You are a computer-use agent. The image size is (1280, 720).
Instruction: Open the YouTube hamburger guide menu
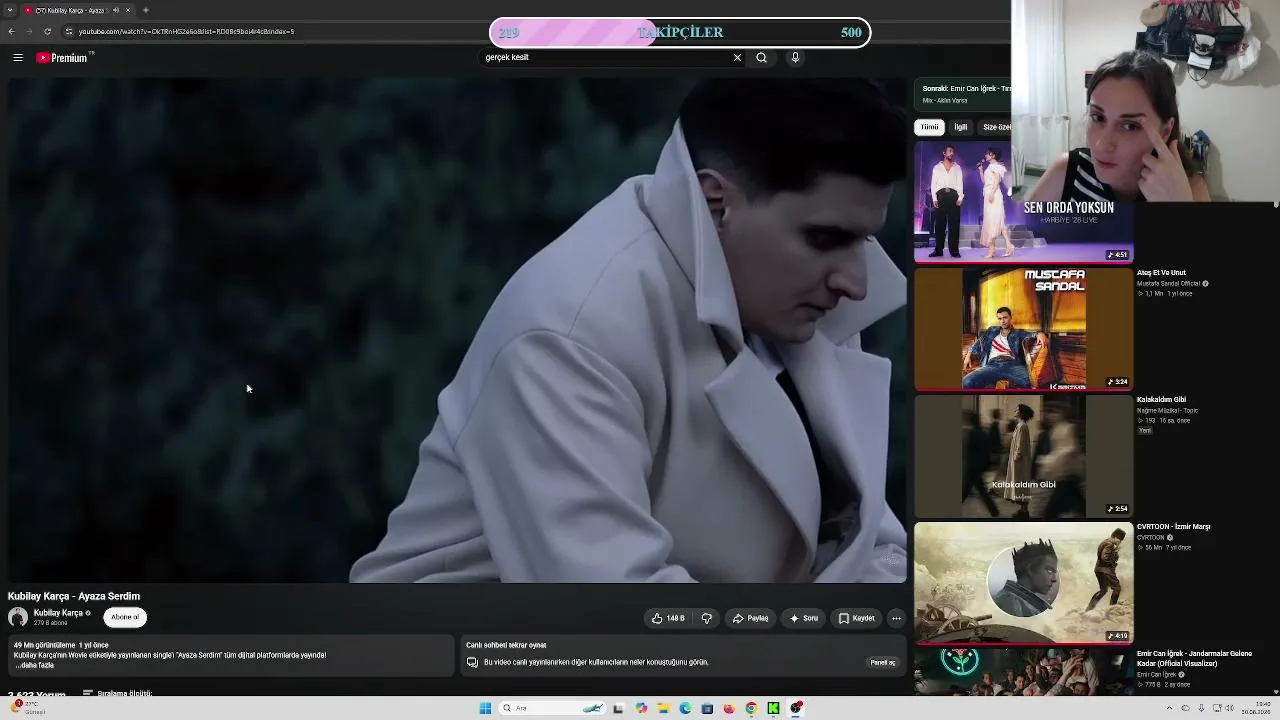pos(18,58)
